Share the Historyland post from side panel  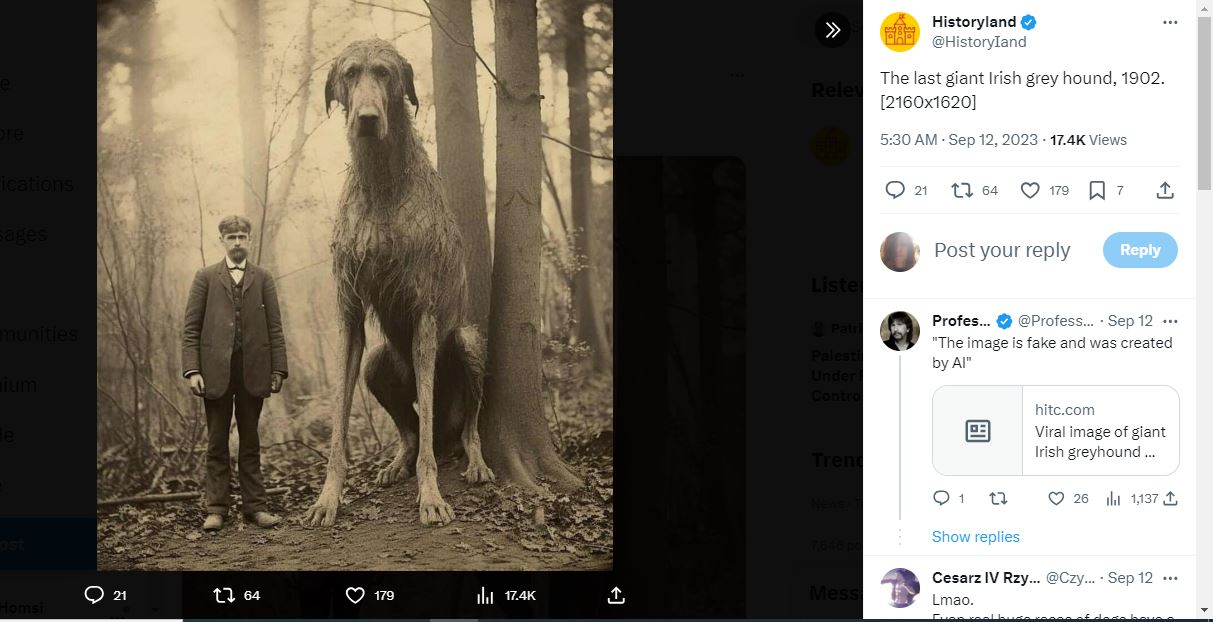click(x=1165, y=190)
